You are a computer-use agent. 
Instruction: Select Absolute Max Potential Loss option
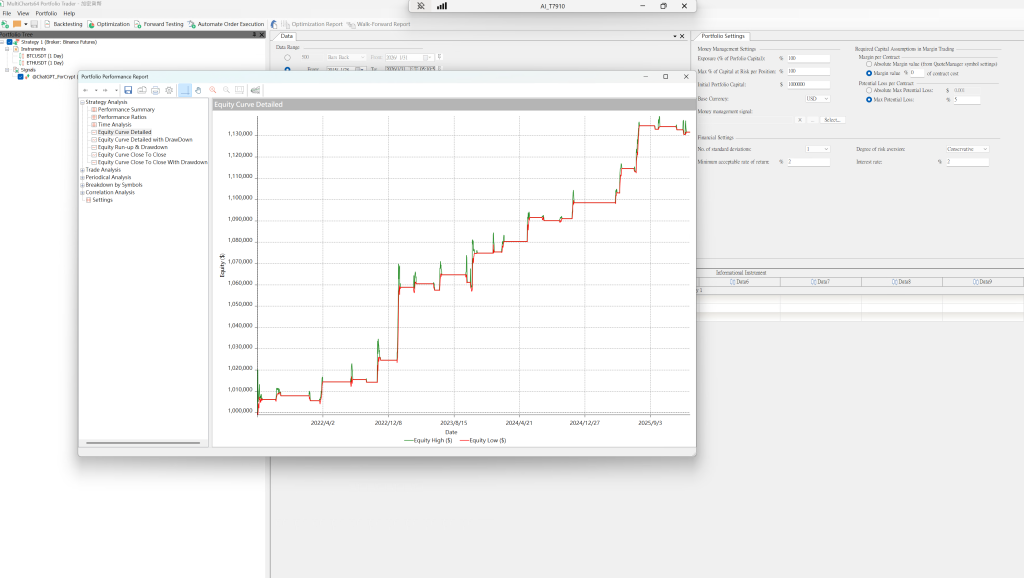pos(869,90)
